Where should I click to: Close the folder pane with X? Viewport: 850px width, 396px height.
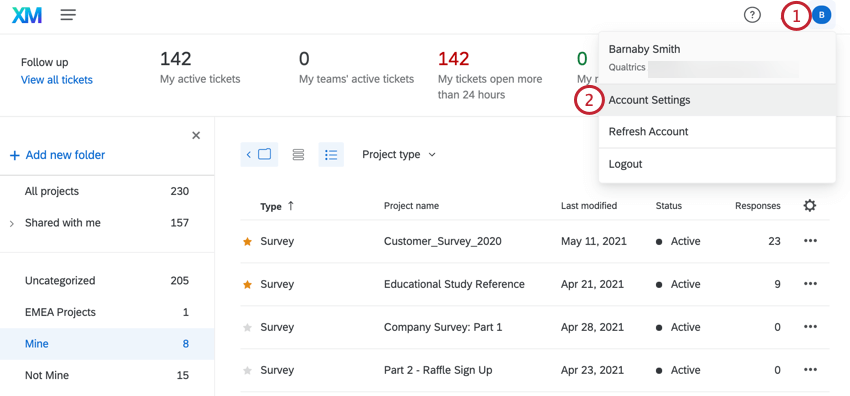pos(196,135)
